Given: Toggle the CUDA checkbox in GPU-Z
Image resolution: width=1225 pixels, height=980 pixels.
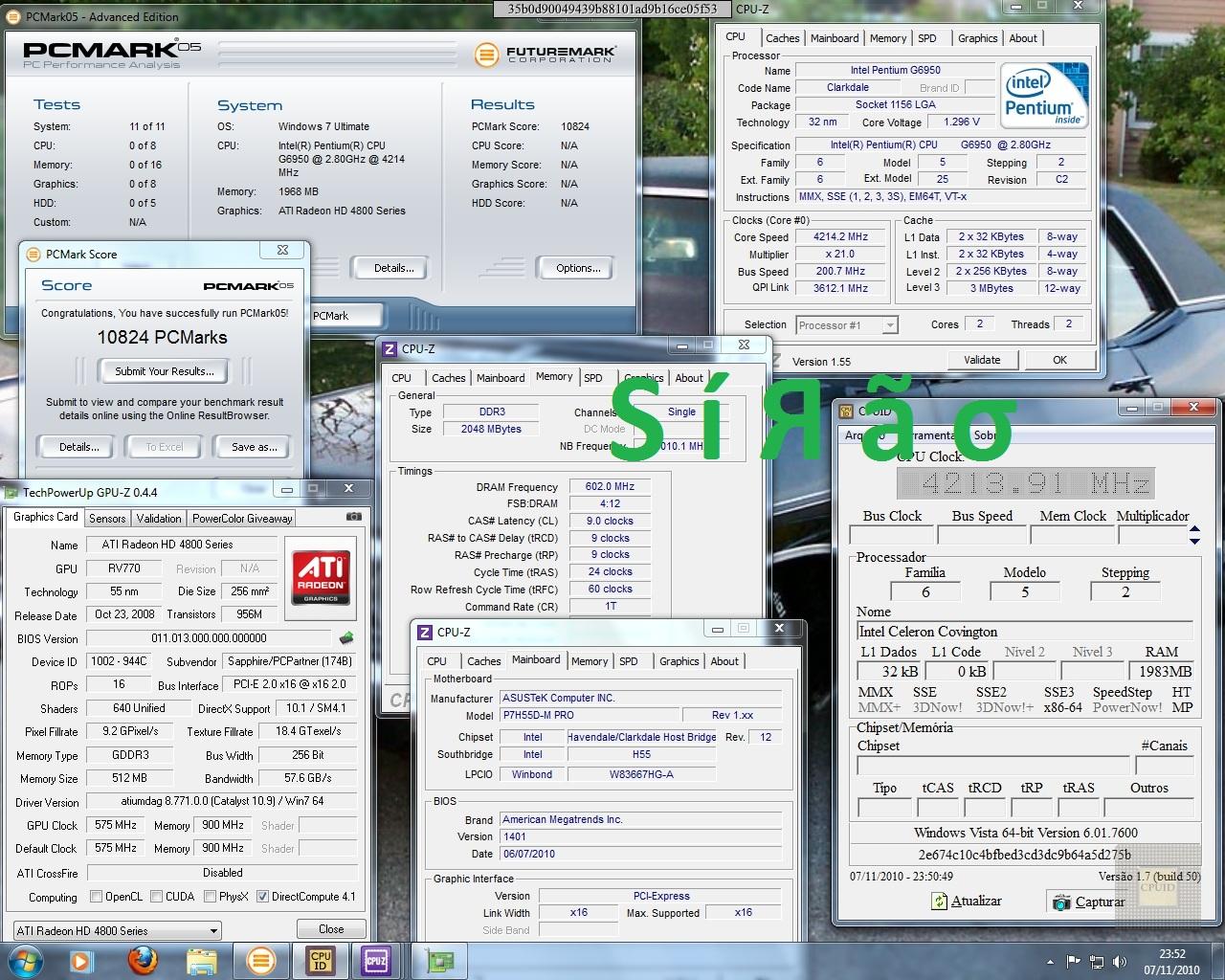Looking at the screenshot, I should (x=156, y=897).
